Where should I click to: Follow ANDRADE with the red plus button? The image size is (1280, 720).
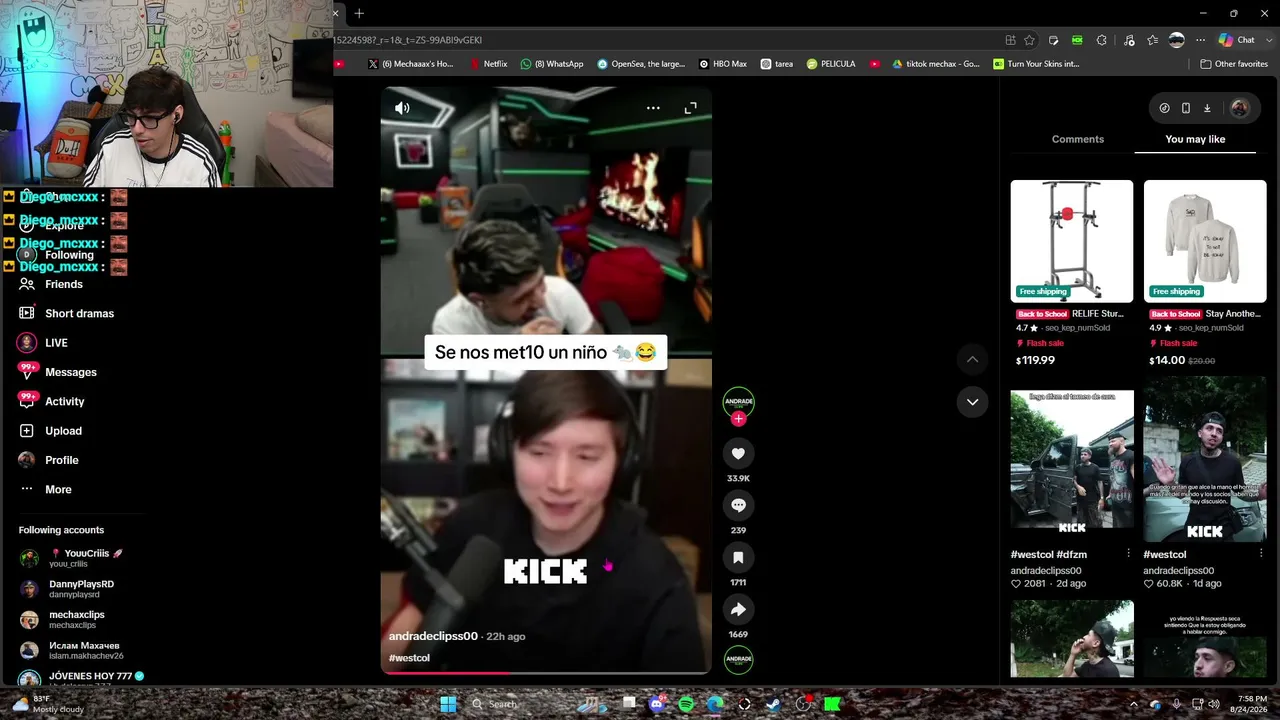(738, 419)
